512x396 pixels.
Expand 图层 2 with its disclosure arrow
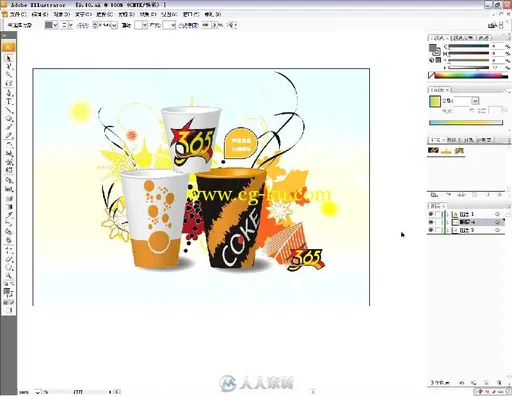(448, 230)
